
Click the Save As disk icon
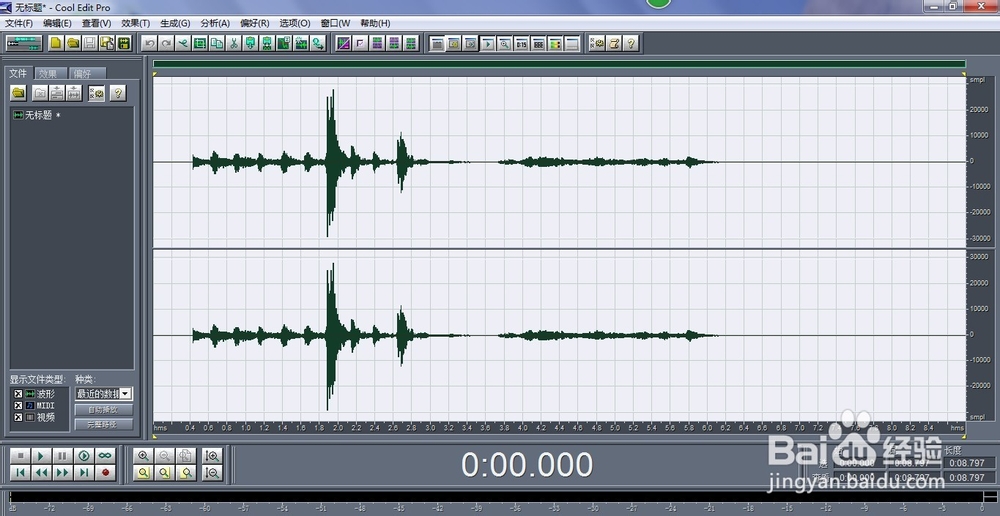[107, 43]
